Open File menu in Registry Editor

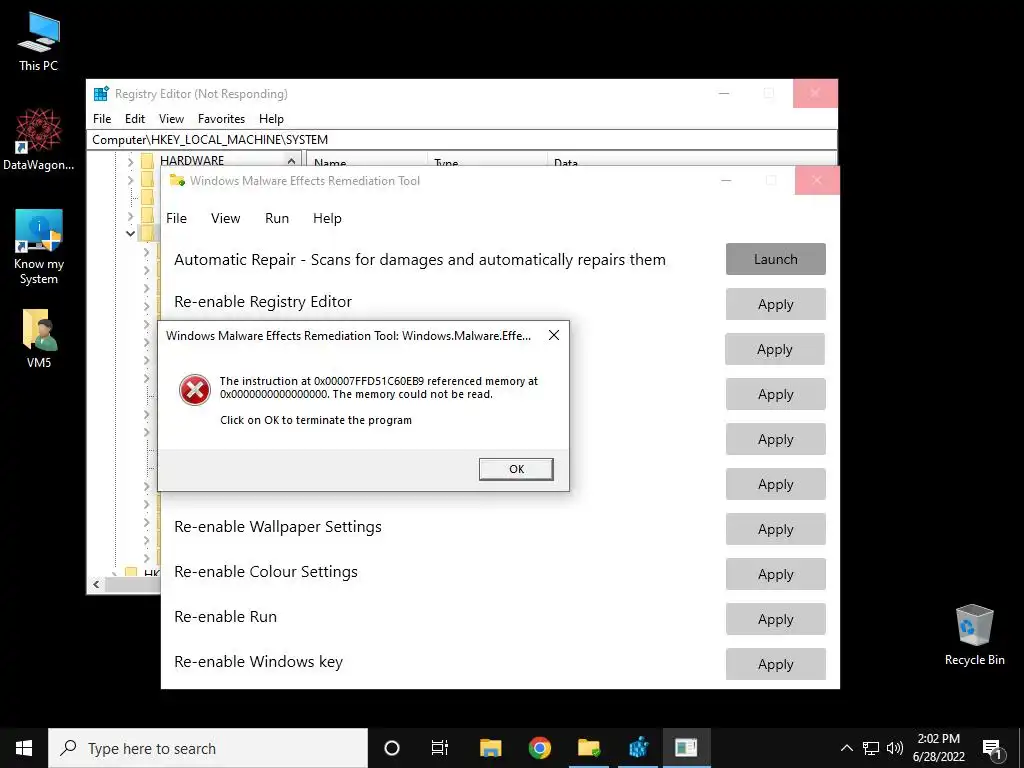(x=102, y=118)
